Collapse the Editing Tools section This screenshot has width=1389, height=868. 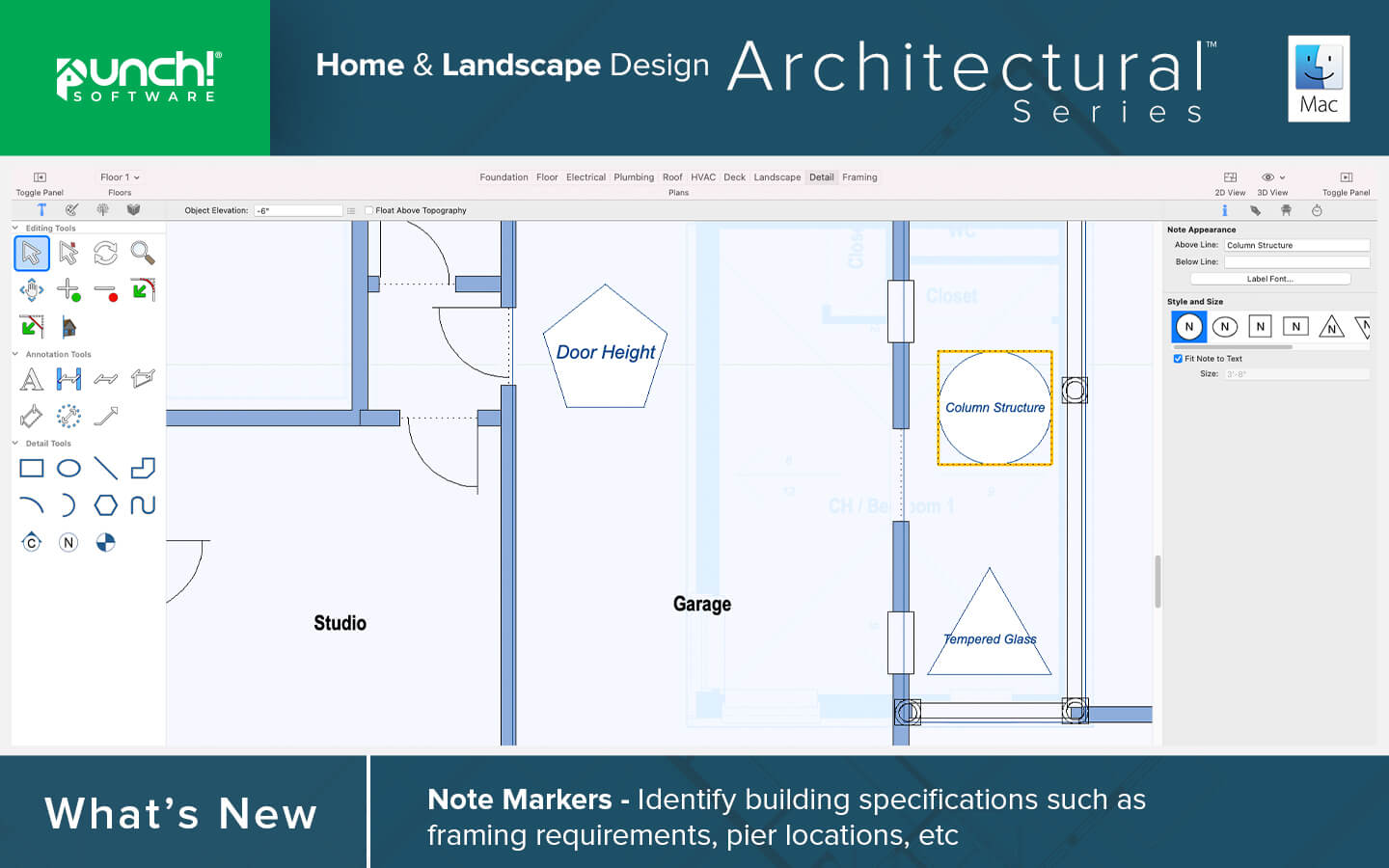[x=15, y=229]
